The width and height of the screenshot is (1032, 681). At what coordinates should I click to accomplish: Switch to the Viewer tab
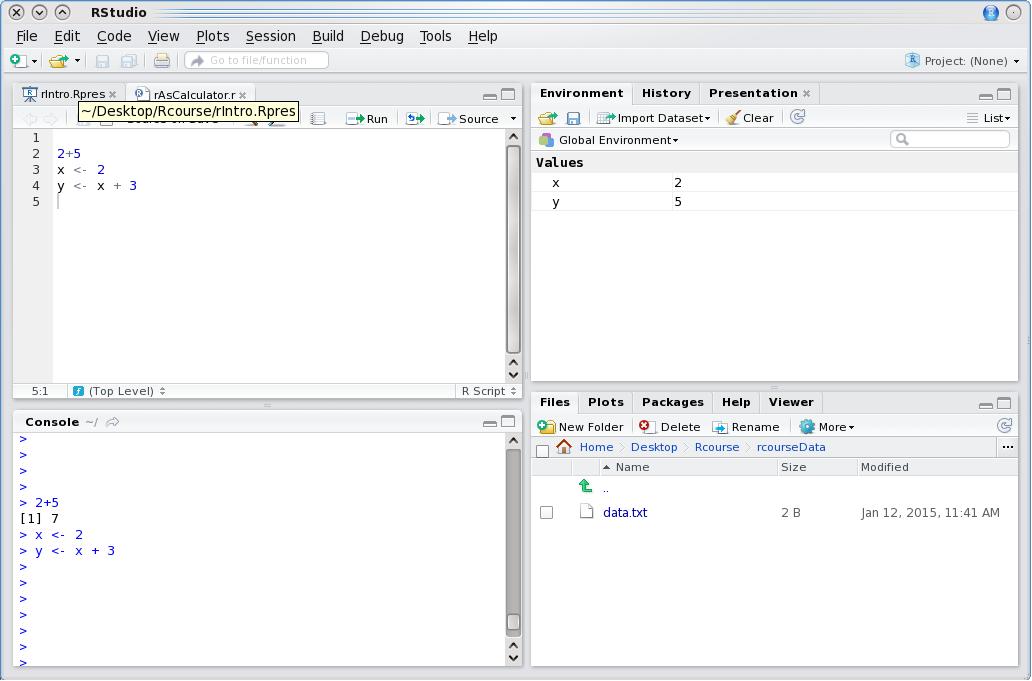tap(790, 402)
